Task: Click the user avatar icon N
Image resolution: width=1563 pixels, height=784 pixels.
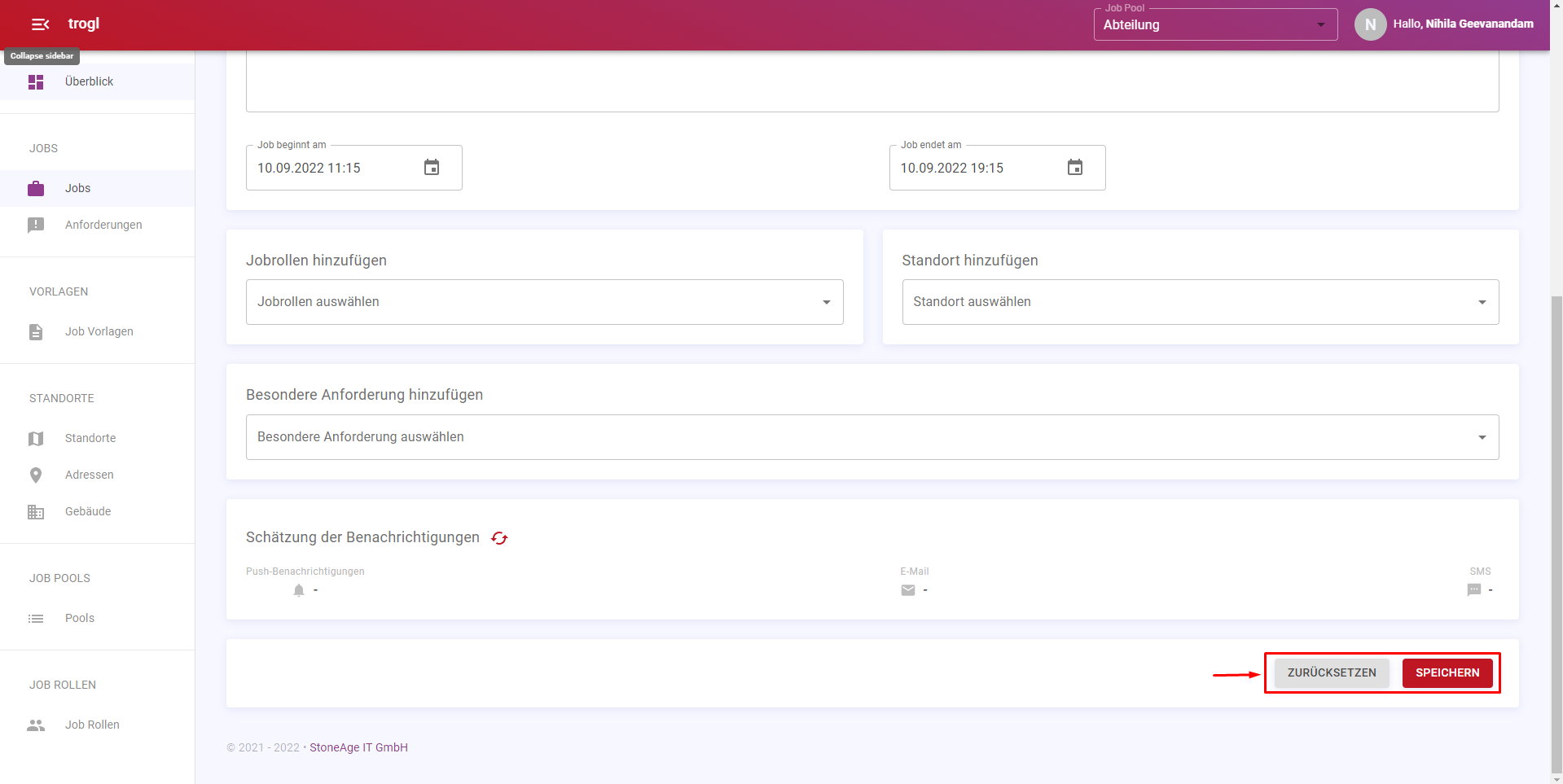Action: [x=1370, y=24]
